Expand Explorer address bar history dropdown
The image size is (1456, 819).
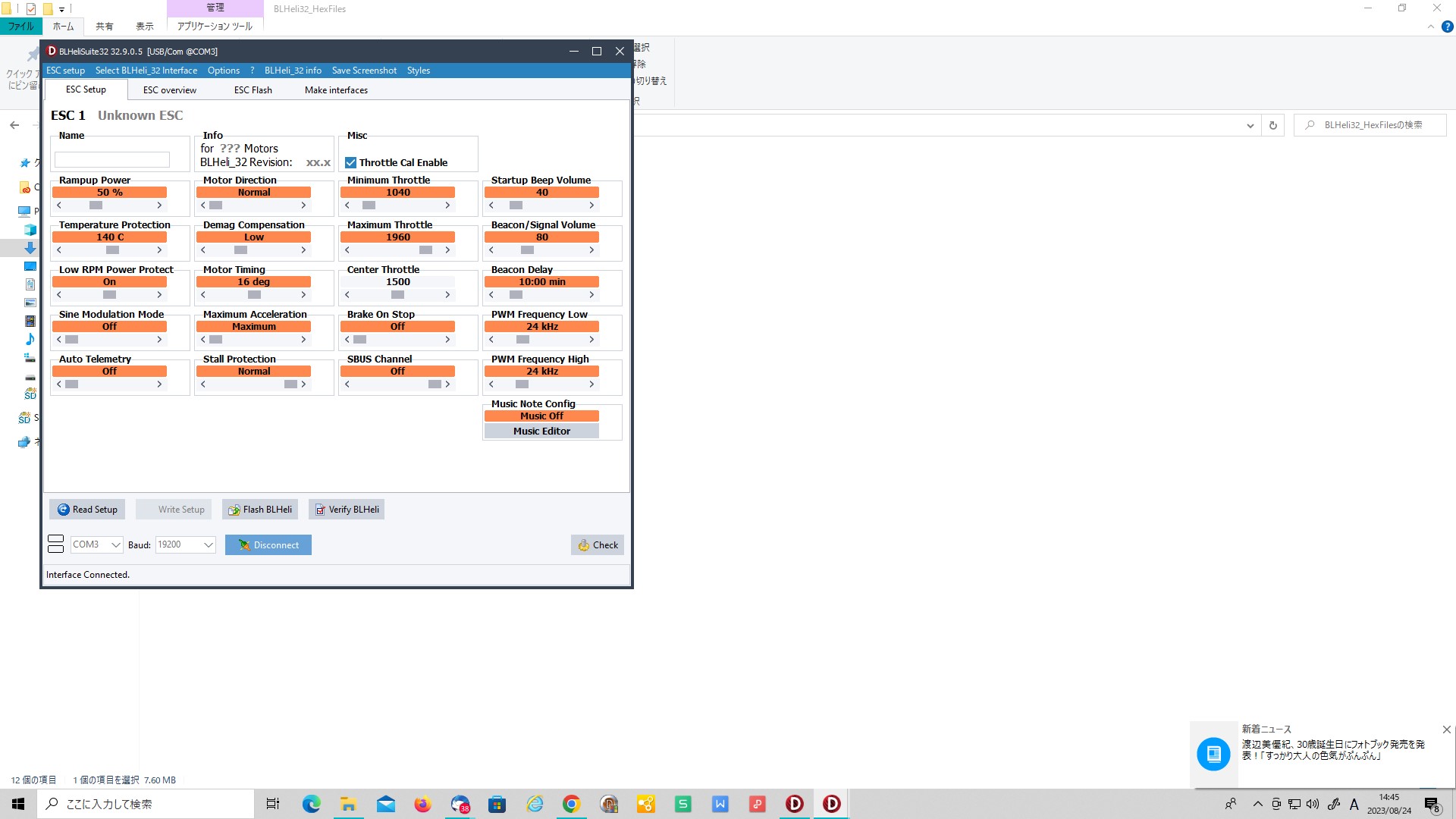tap(1250, 126)
